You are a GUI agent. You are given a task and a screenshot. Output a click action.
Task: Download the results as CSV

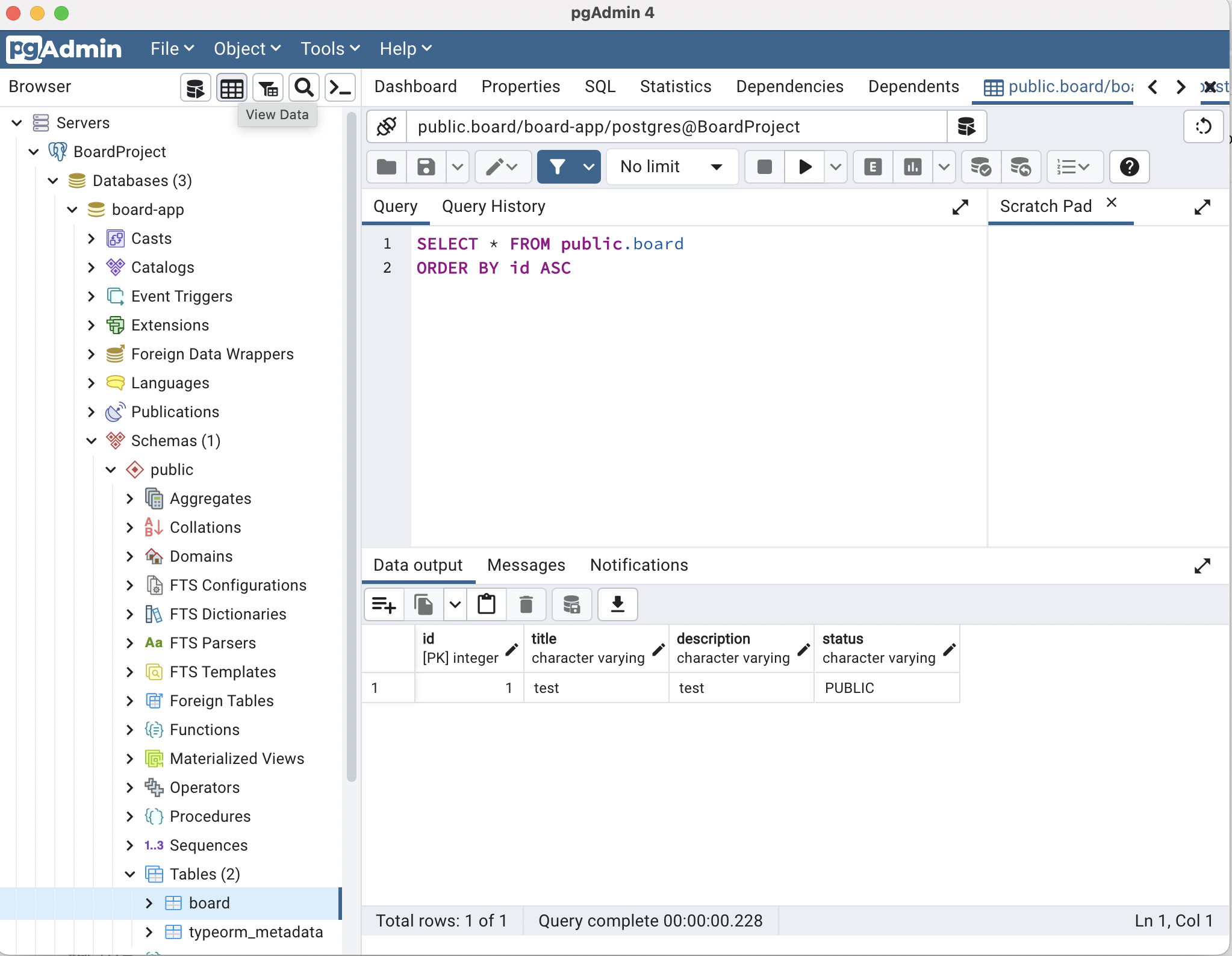[x=617, y=604]
